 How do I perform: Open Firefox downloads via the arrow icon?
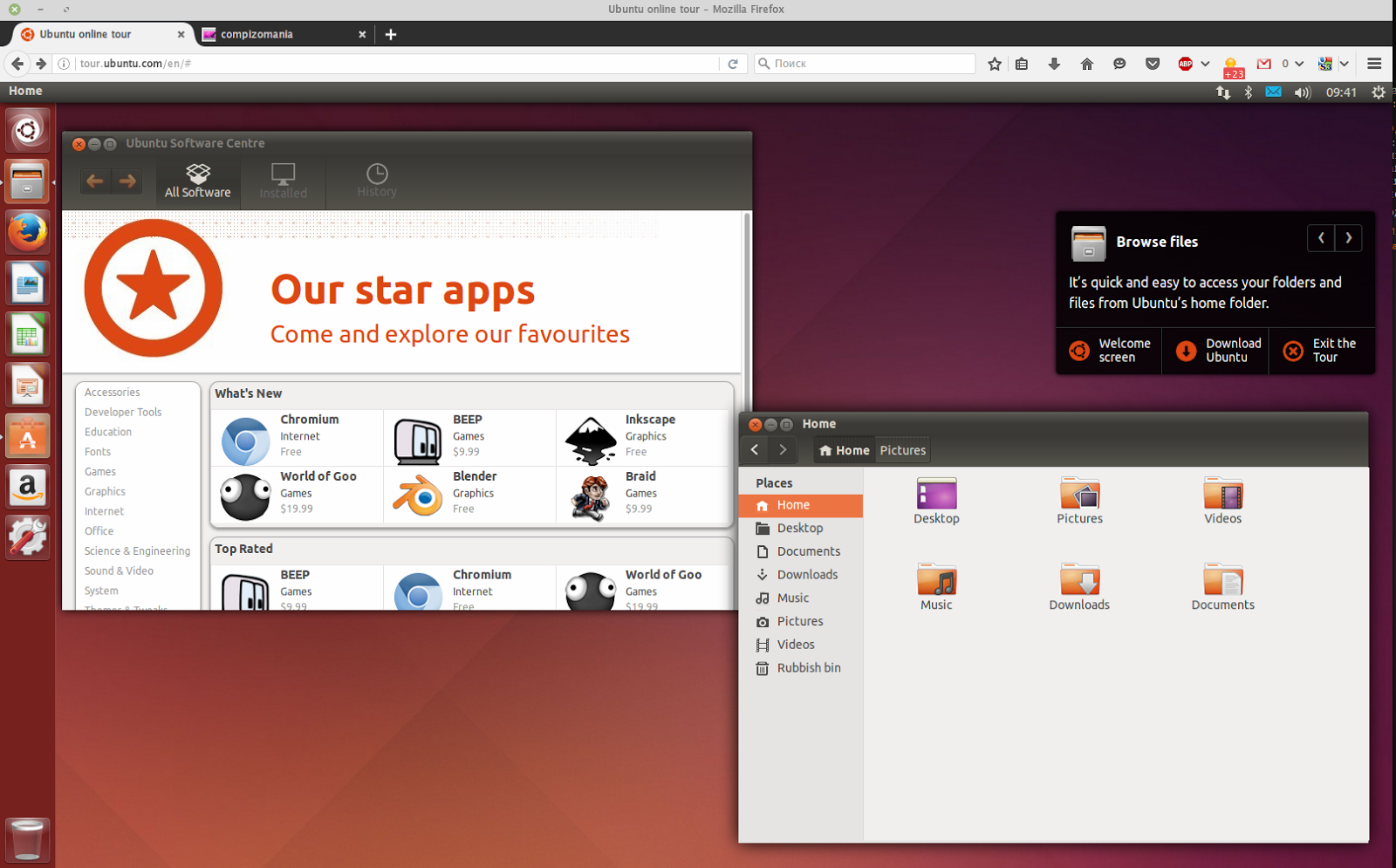point(1054,64)
